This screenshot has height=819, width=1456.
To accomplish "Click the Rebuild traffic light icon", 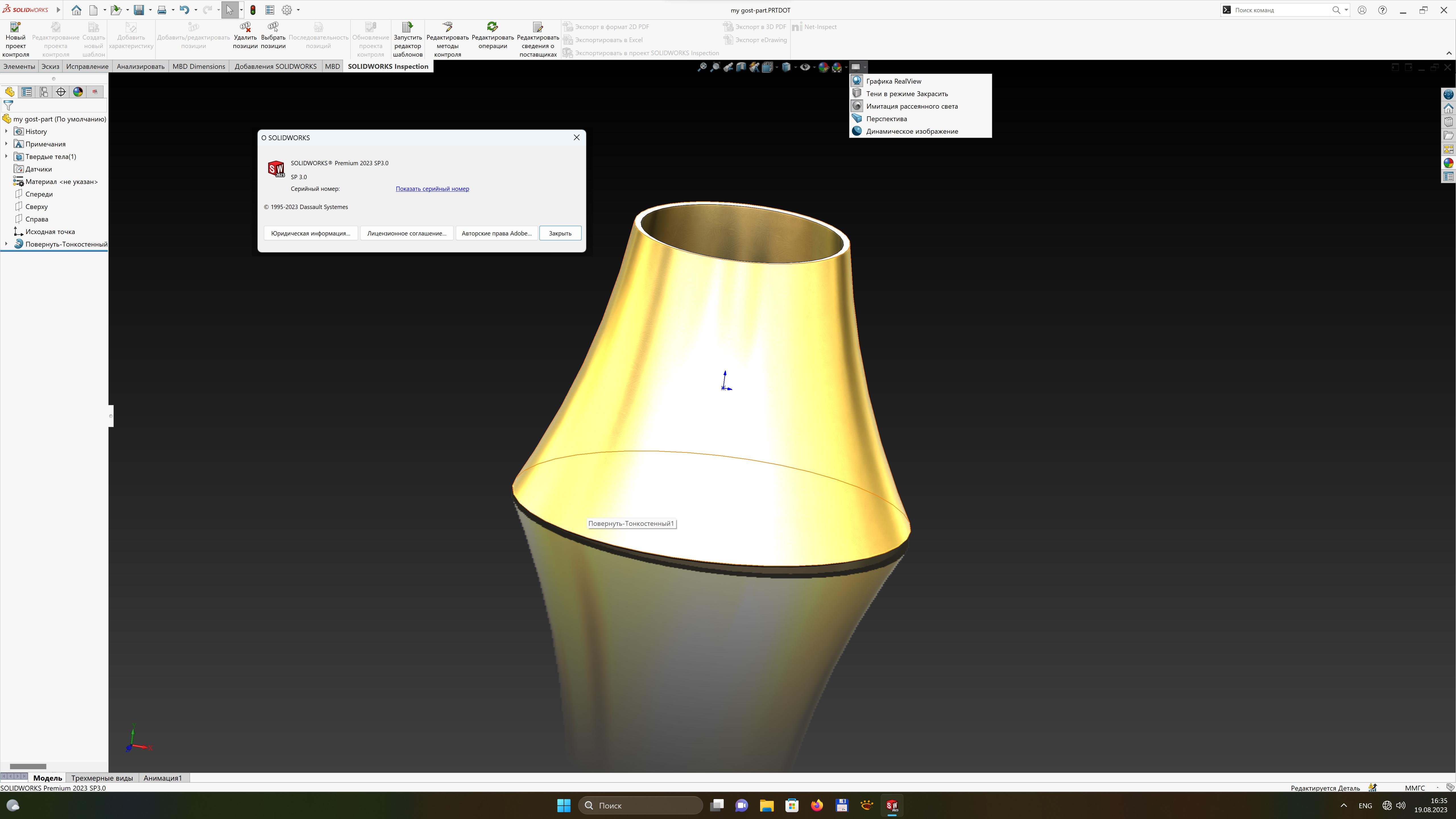I will click(253, 10).
